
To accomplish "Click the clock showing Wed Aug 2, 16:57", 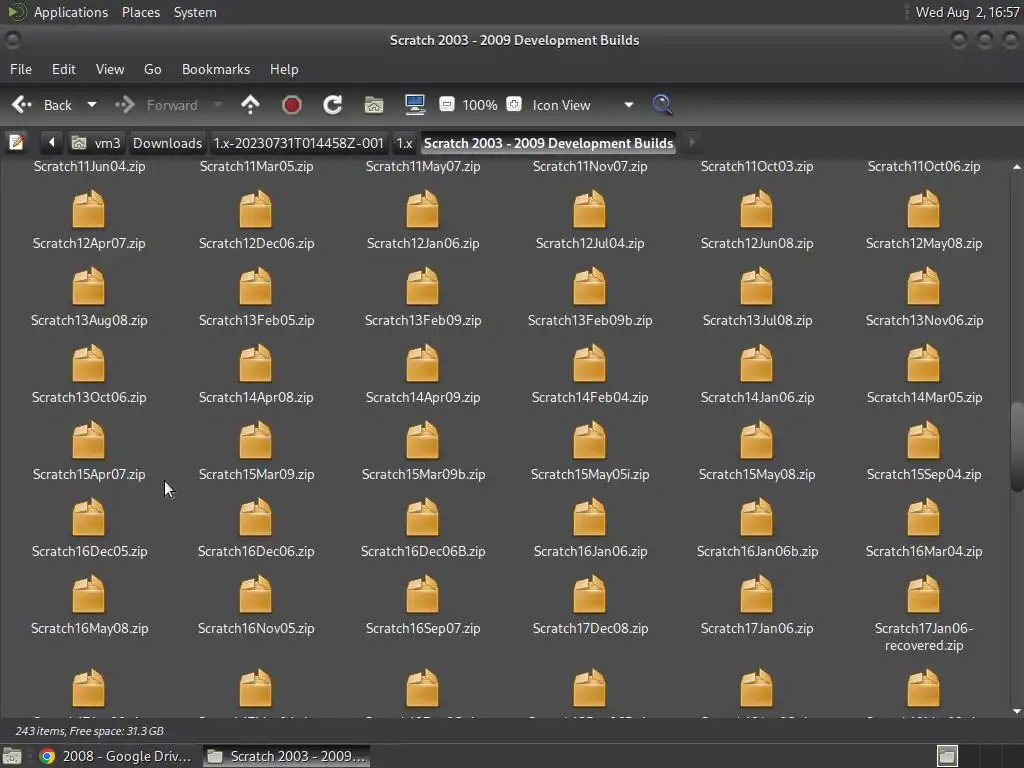I will (x=967, y=12).
